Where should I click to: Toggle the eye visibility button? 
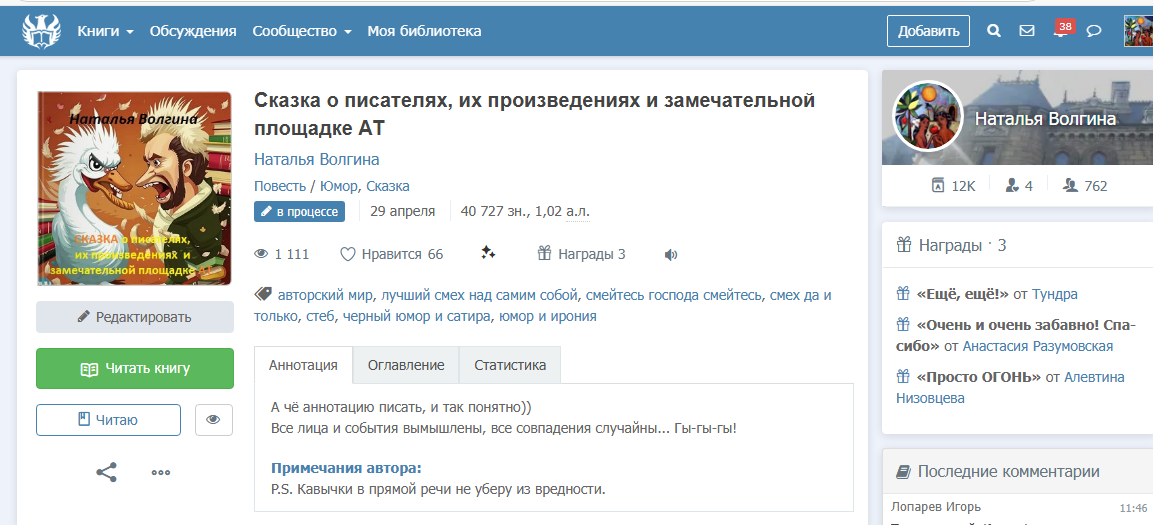214,420
